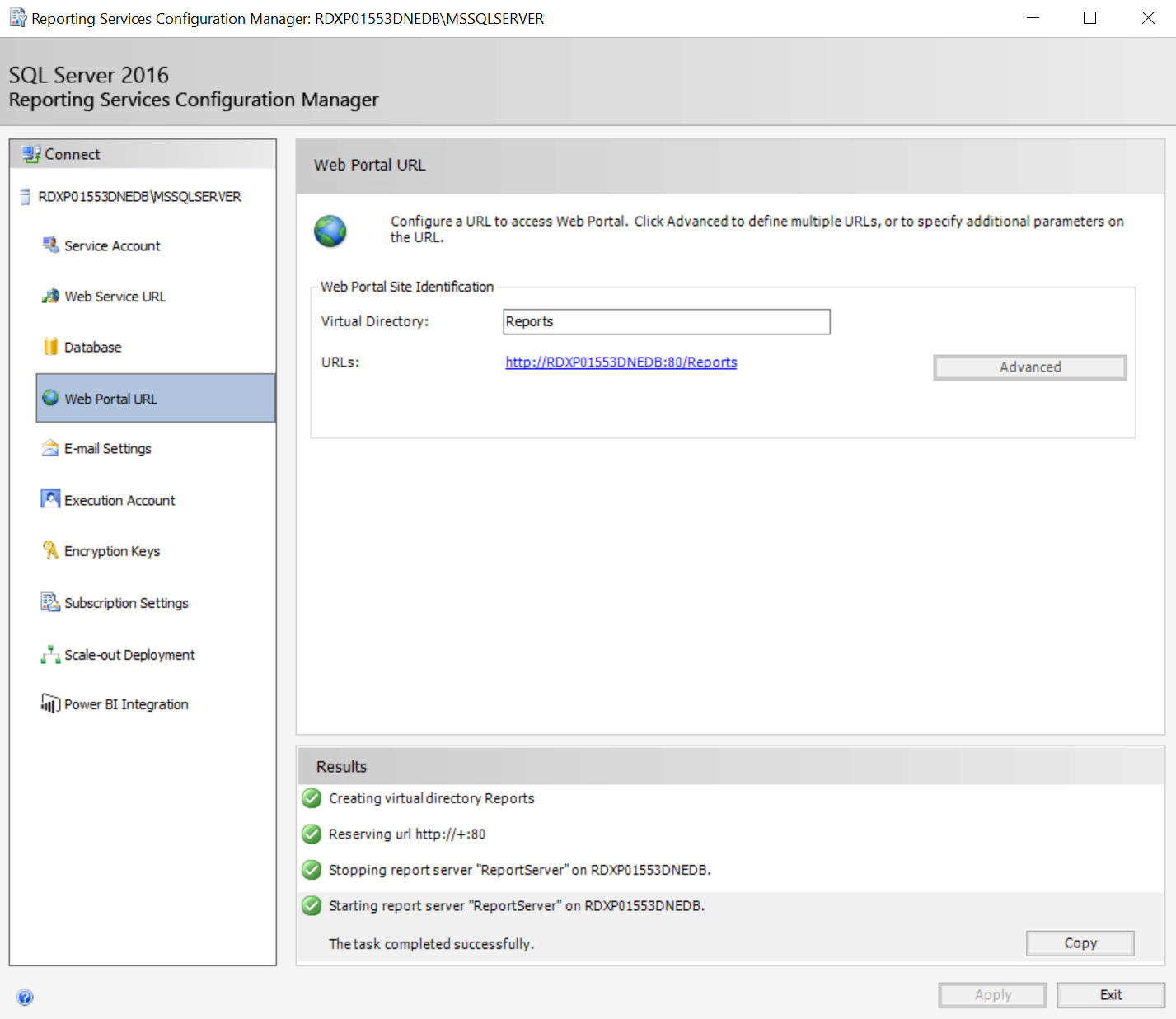Click the application icon in title bar

coord(18,18)
